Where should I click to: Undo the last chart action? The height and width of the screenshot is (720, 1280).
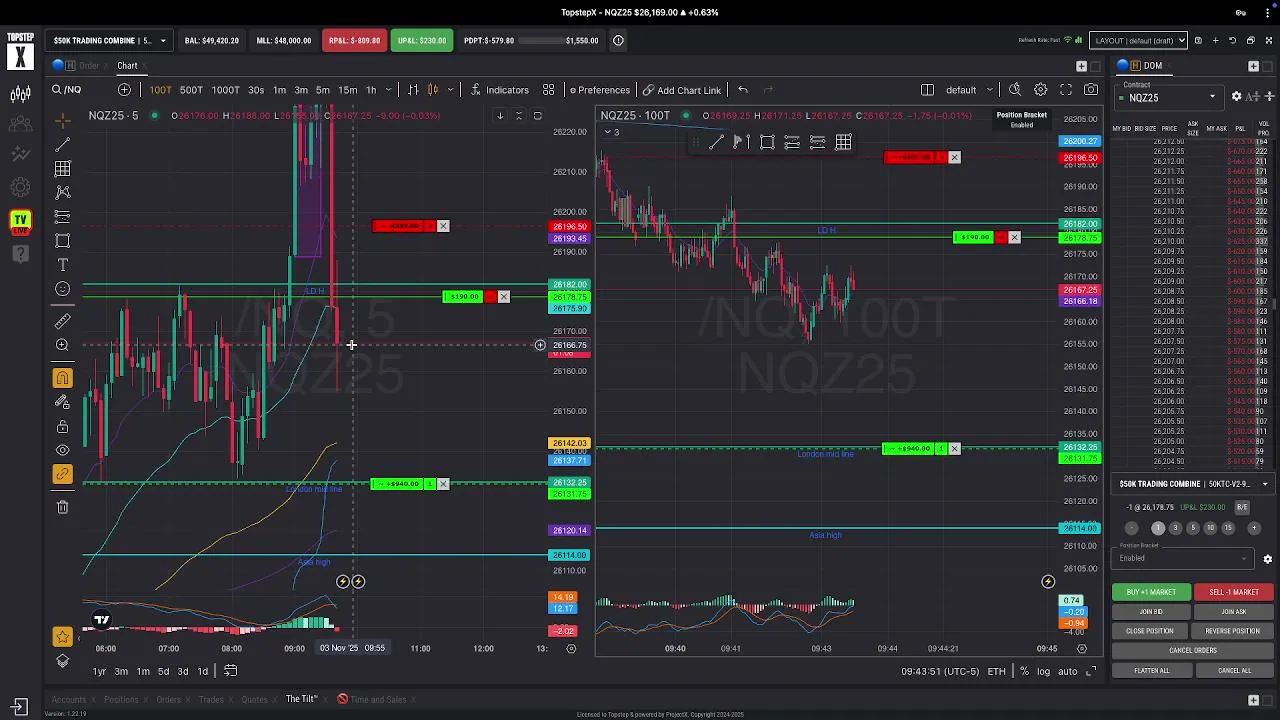point(743,90)
